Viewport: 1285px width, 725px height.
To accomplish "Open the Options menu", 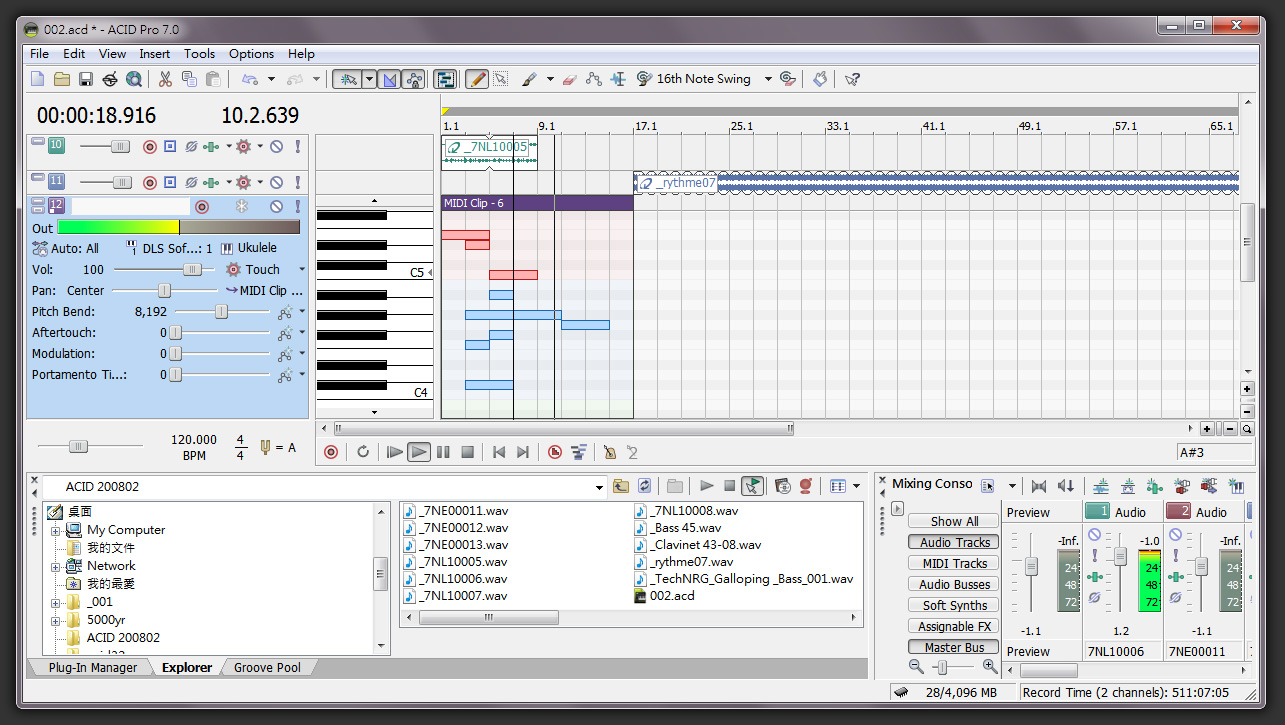I will (x=251, y=54).
